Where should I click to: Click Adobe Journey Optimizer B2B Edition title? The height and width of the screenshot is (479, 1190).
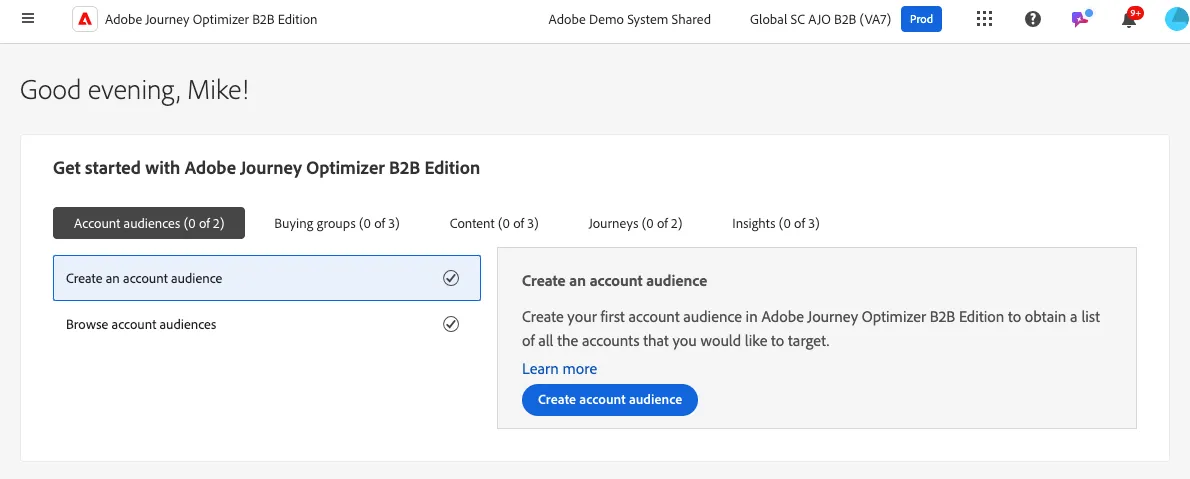(x=211, y=19)
